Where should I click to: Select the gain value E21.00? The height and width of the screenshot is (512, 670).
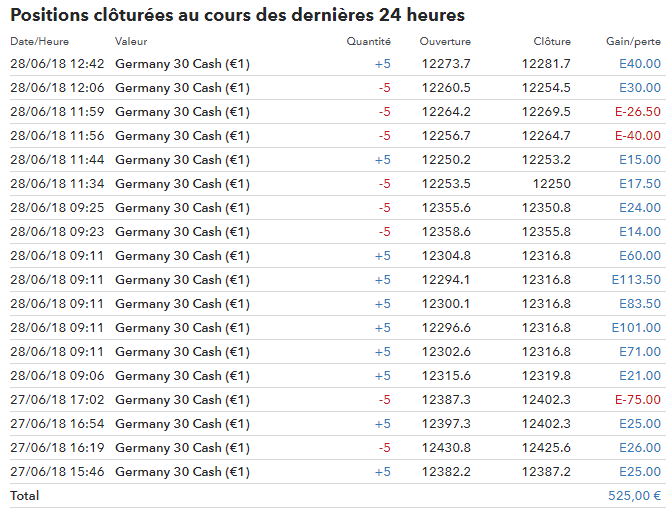click(640, 375)
